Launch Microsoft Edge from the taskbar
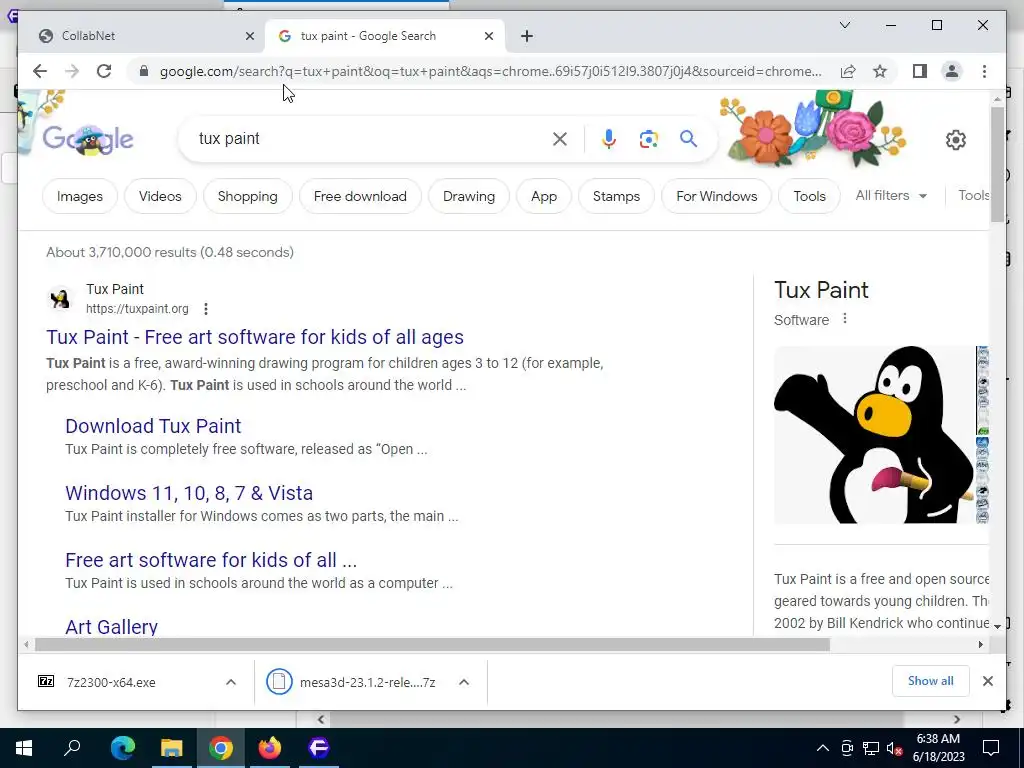The height and width of the screenshot is (768, 1024). pos(122,748)
